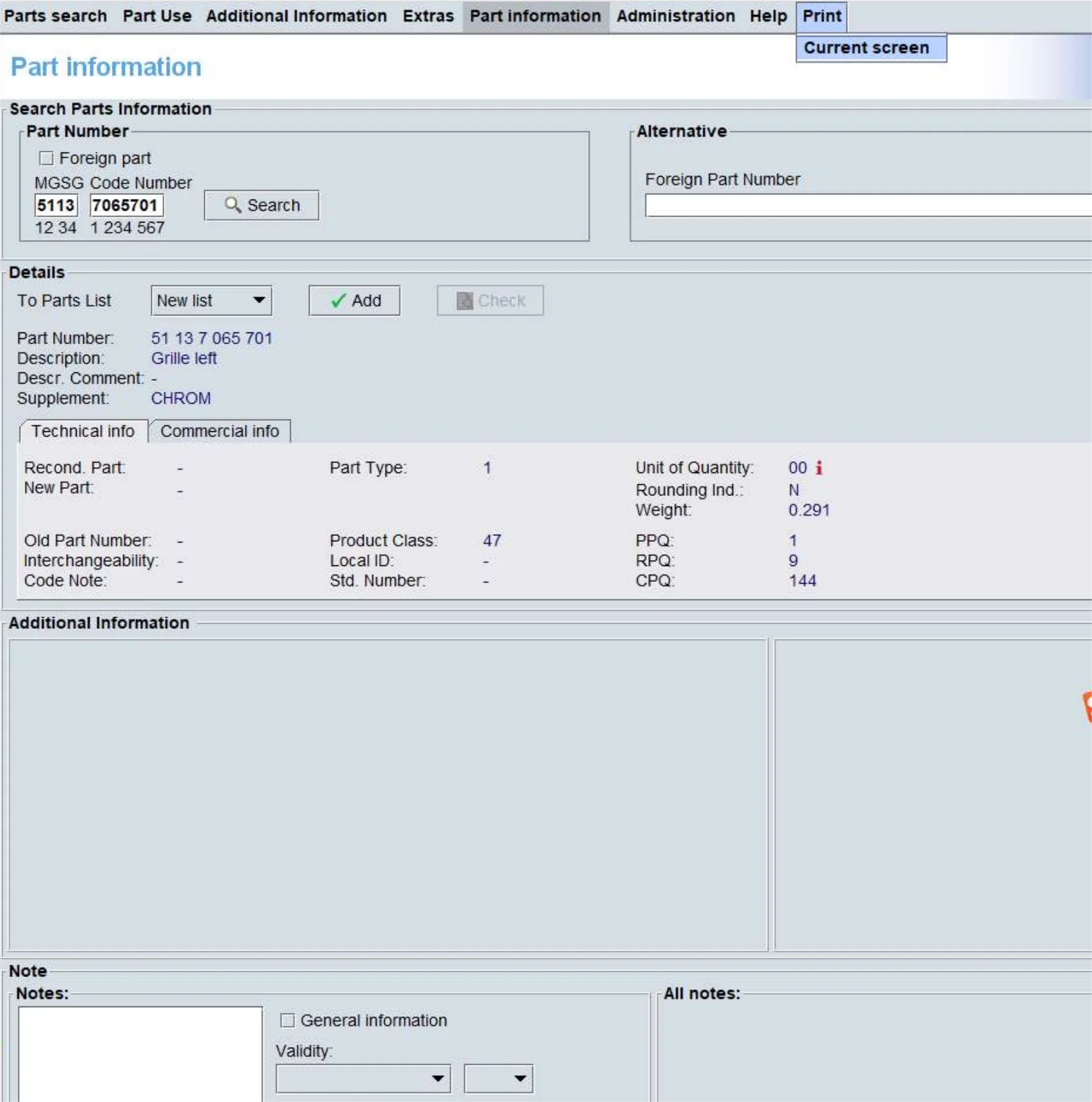Expand the second smaller Validity dropdown

click(x=499, y=1078)
